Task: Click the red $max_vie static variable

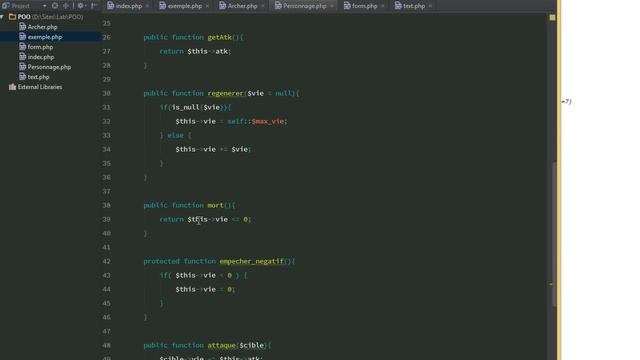Action: tap(267, 121)
